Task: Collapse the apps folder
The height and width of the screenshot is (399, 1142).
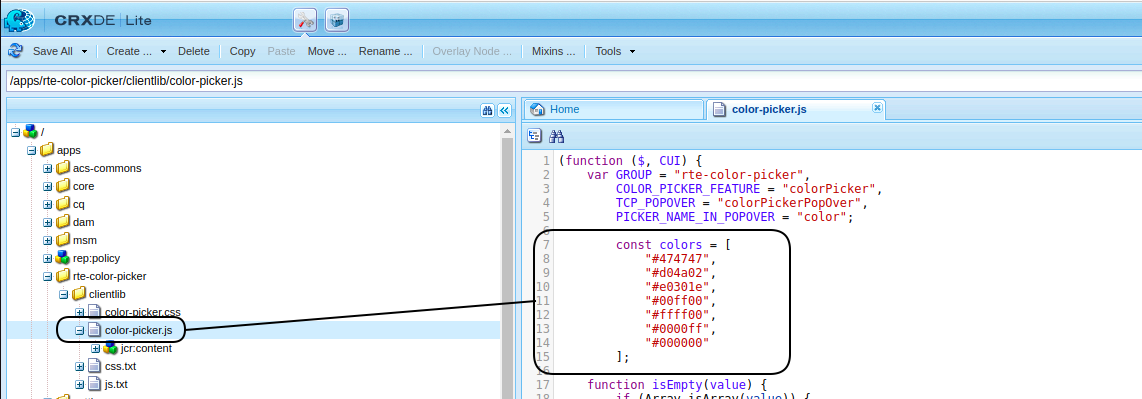Action: click(x=31, y=150)
